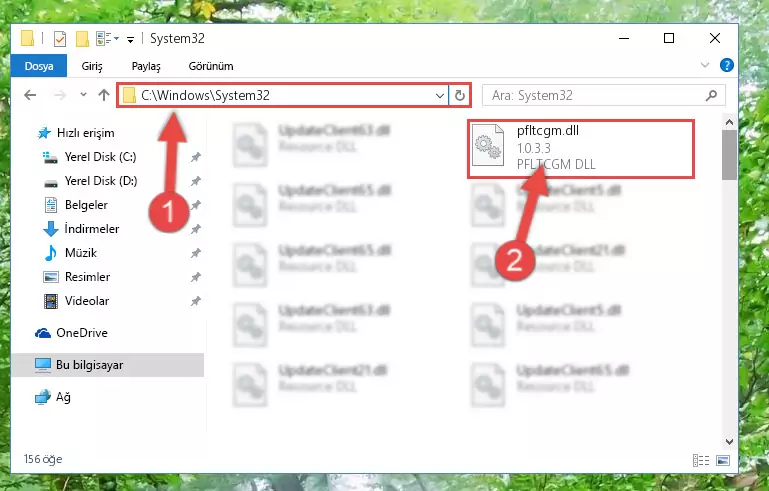Image resolution: width=769 pixels, height=491 pixels.
Task: Click the scrollbar down arrow
Action: [729, 441]
